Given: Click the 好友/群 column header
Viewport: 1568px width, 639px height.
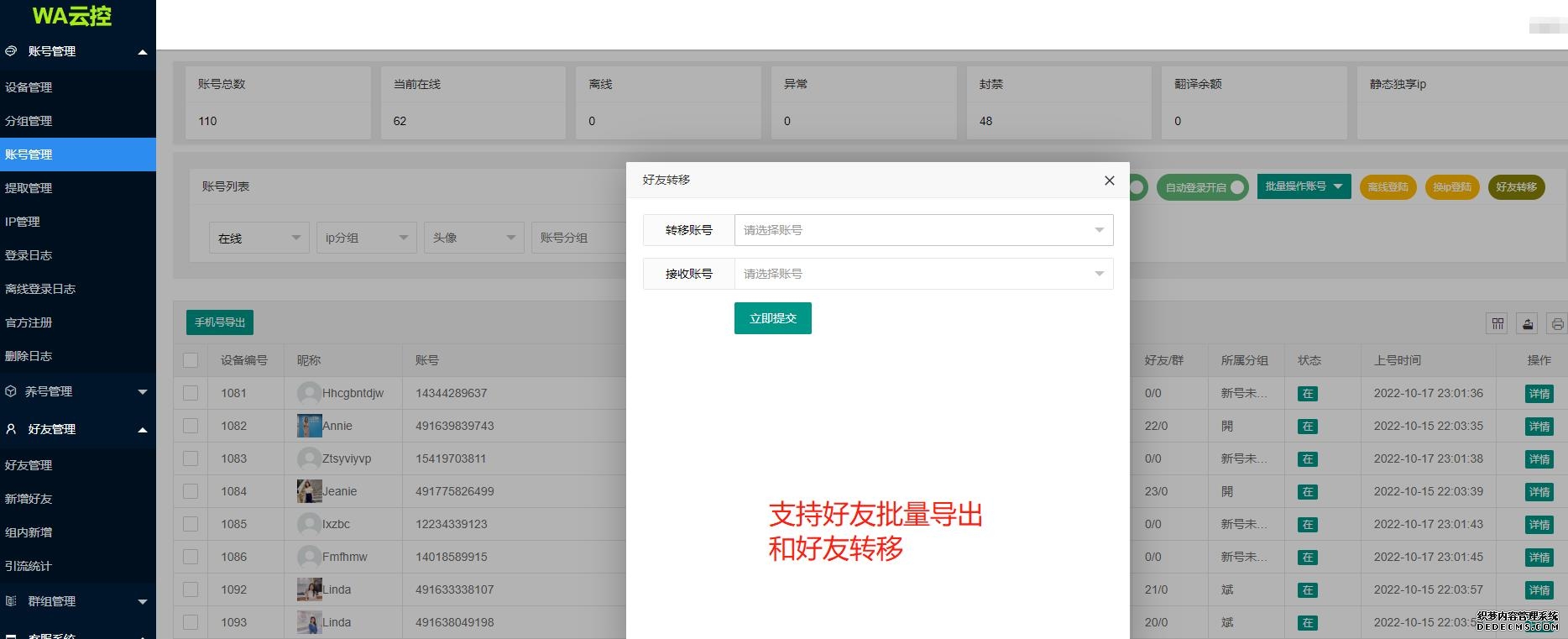Looking at the screenshot, I should tap(1163, 360).
